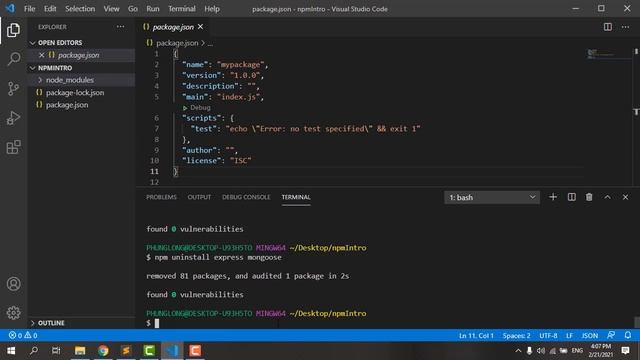Close package.json in Open Editors list
Viewport: 640px width, 360px height.
(41, 55)
